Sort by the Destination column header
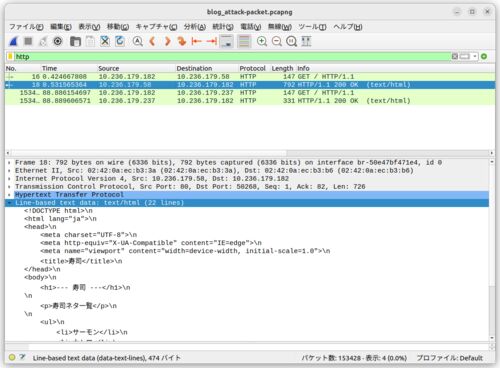 [x=207, y=68]
